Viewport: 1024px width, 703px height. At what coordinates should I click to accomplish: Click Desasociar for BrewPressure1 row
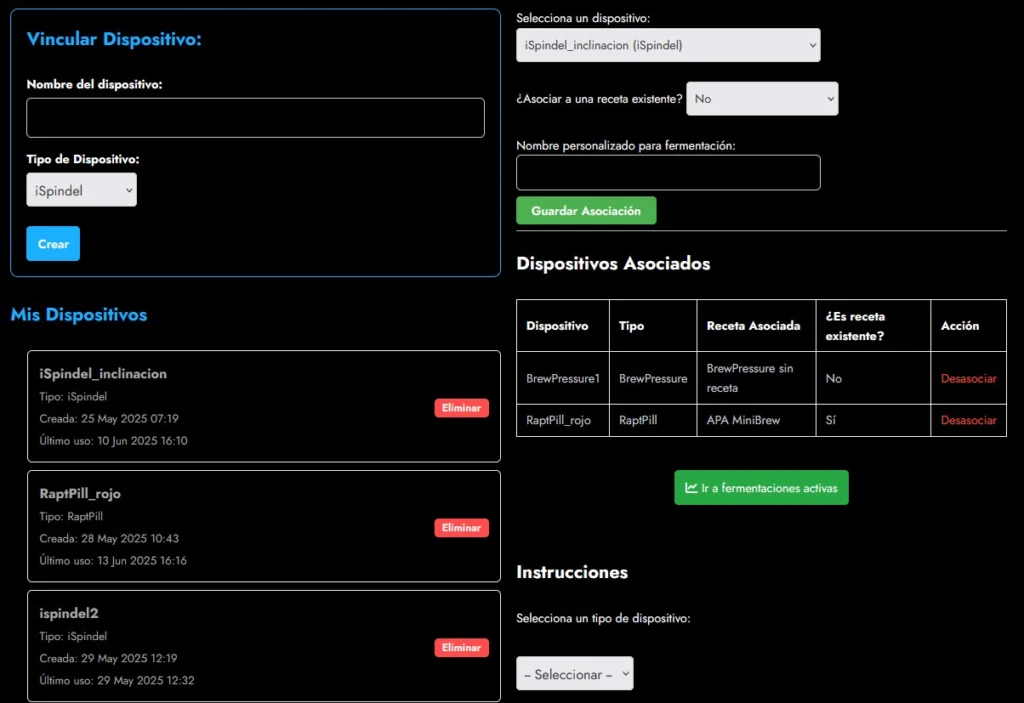coord(968,379)
